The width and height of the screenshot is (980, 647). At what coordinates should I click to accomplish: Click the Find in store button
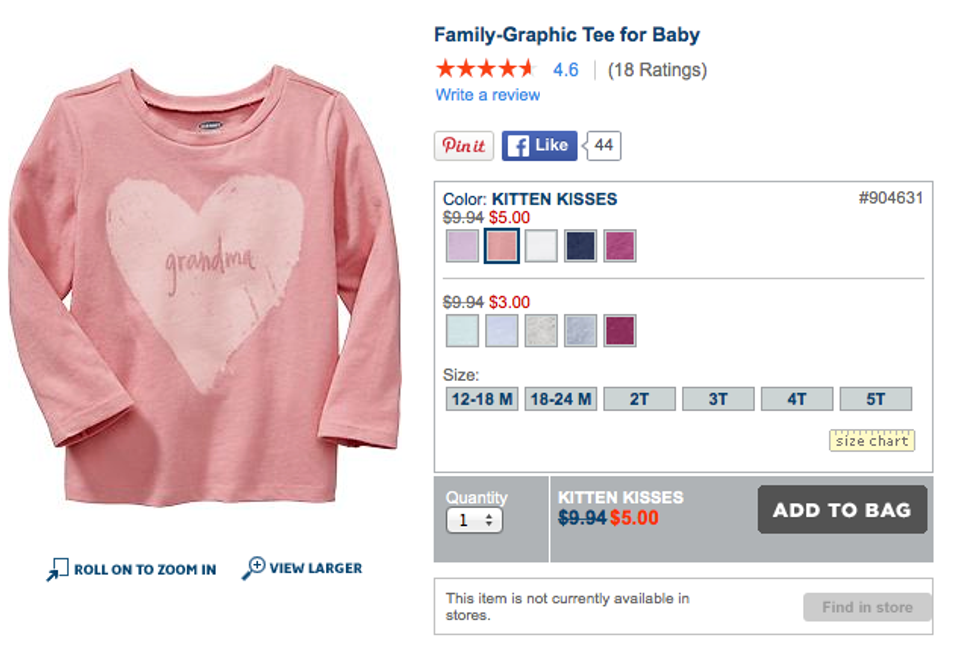point(867,607)
